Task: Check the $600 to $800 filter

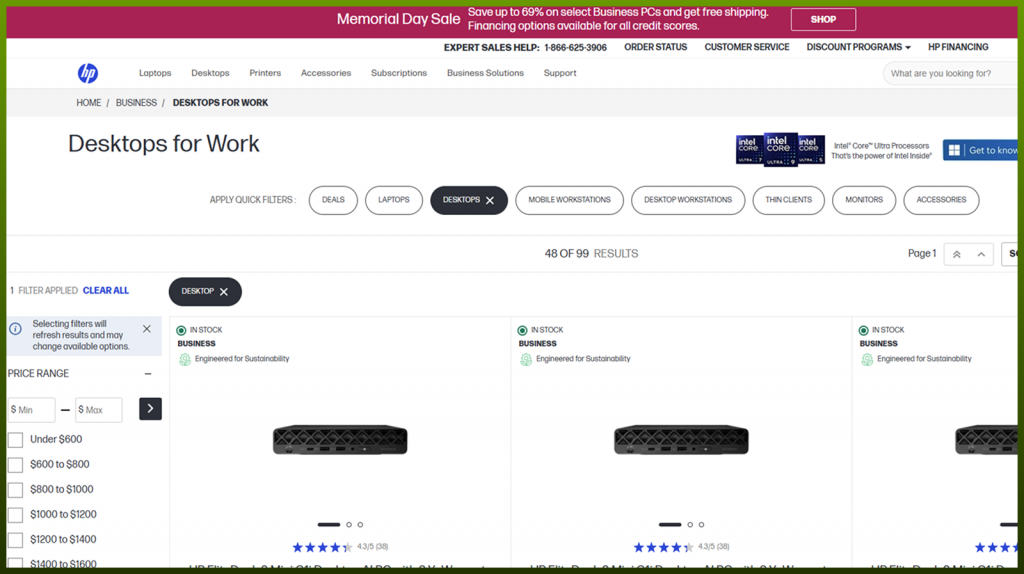Action: 16,465
